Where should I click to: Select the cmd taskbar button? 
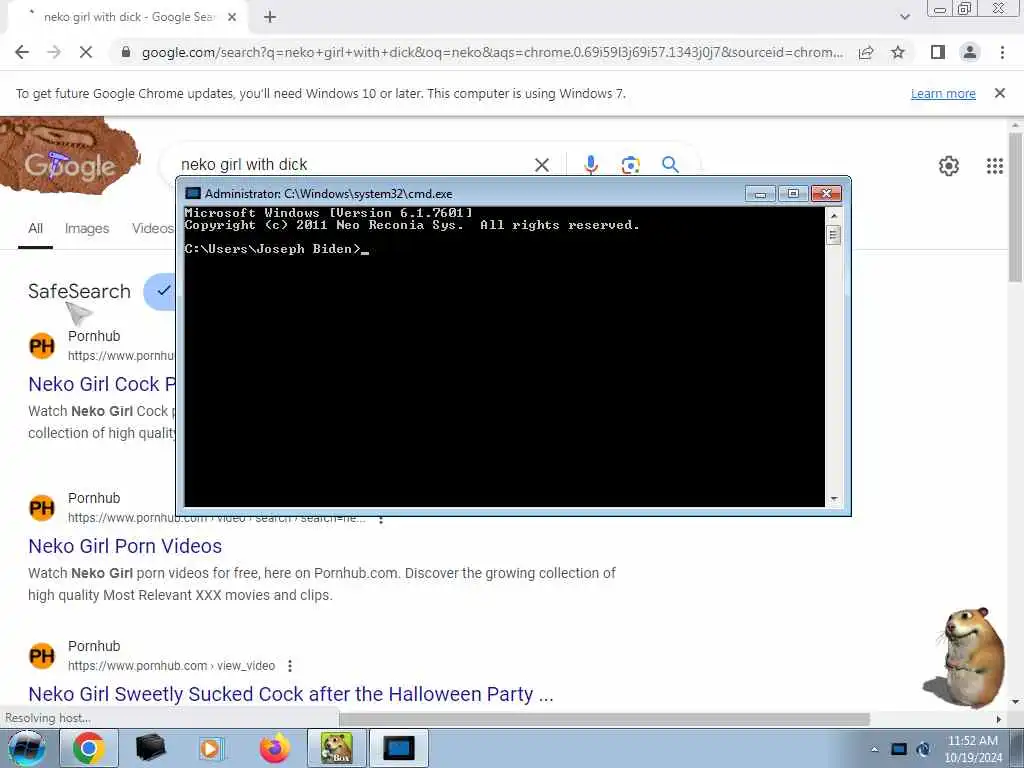[x=399, y=748]
